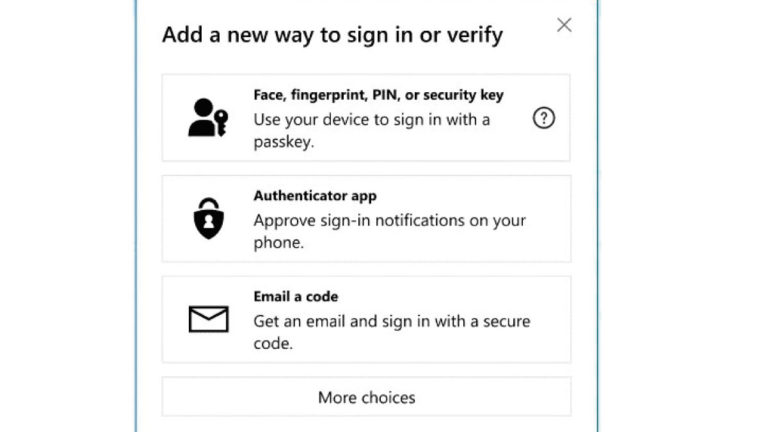768x432 pixels.
Task: Pick "Approve sign-in notifications on your phone" text
Action: coord(389,220)
